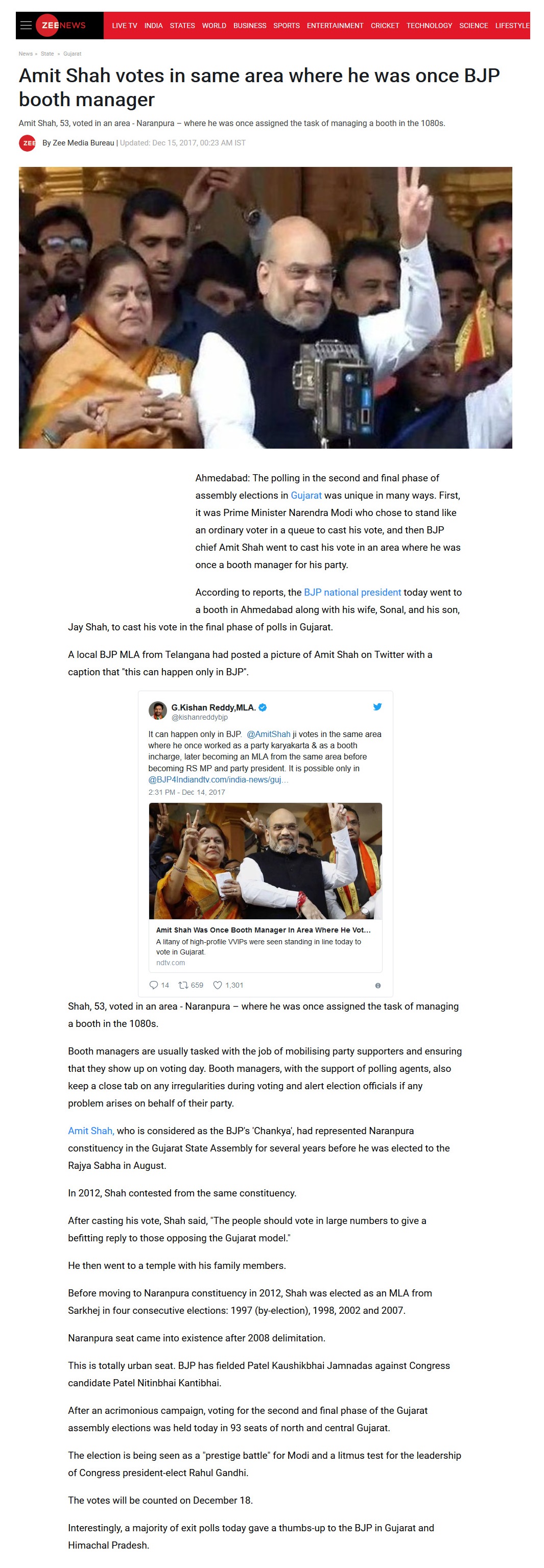The height and width of the screenshot is (1568, 544).
Task: Open the BJP national president link
Action: tap(352, 592)
